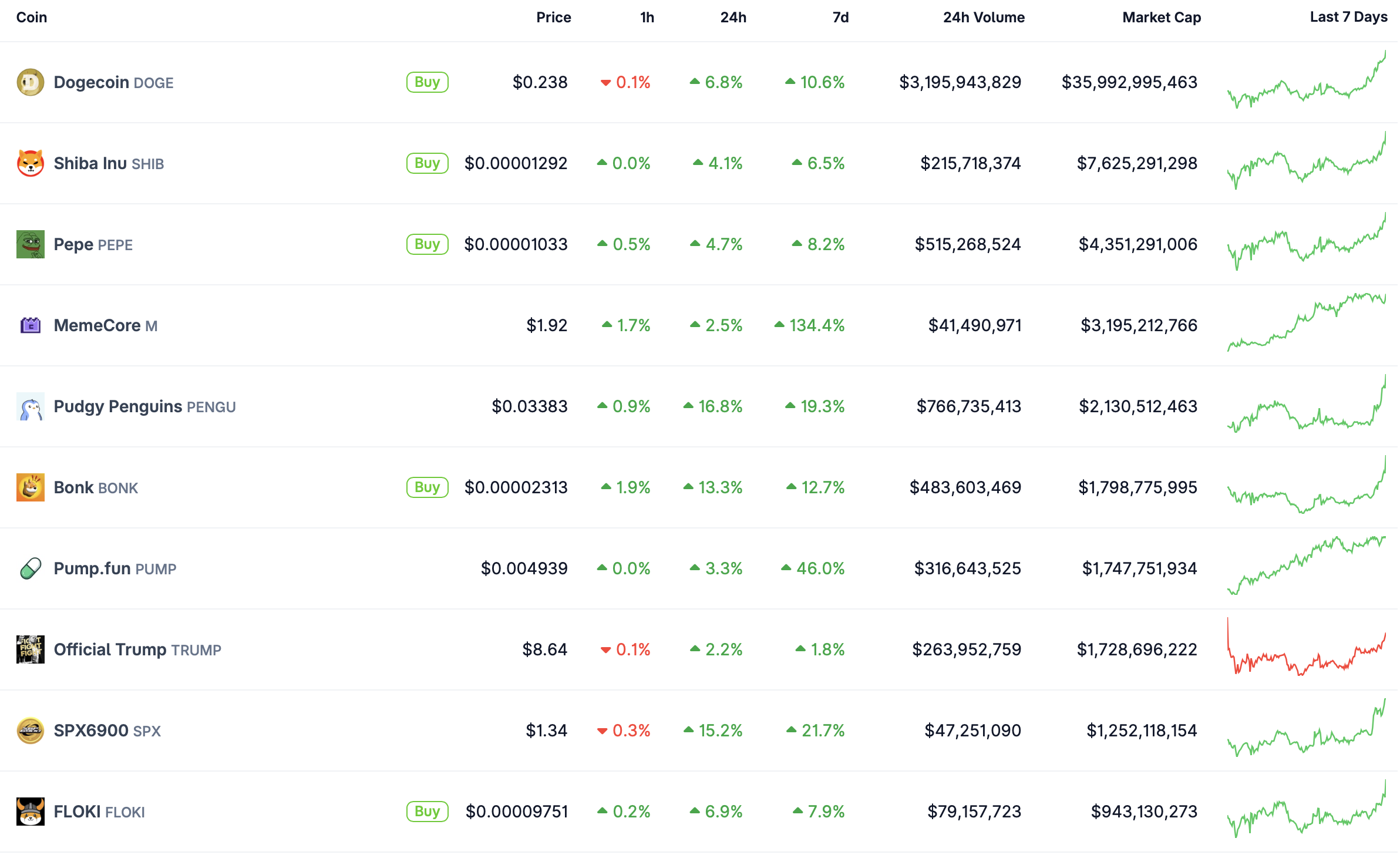Open Official Trump red sparkline chart
The image size is (1400, 855).
tap(1306, 649)
